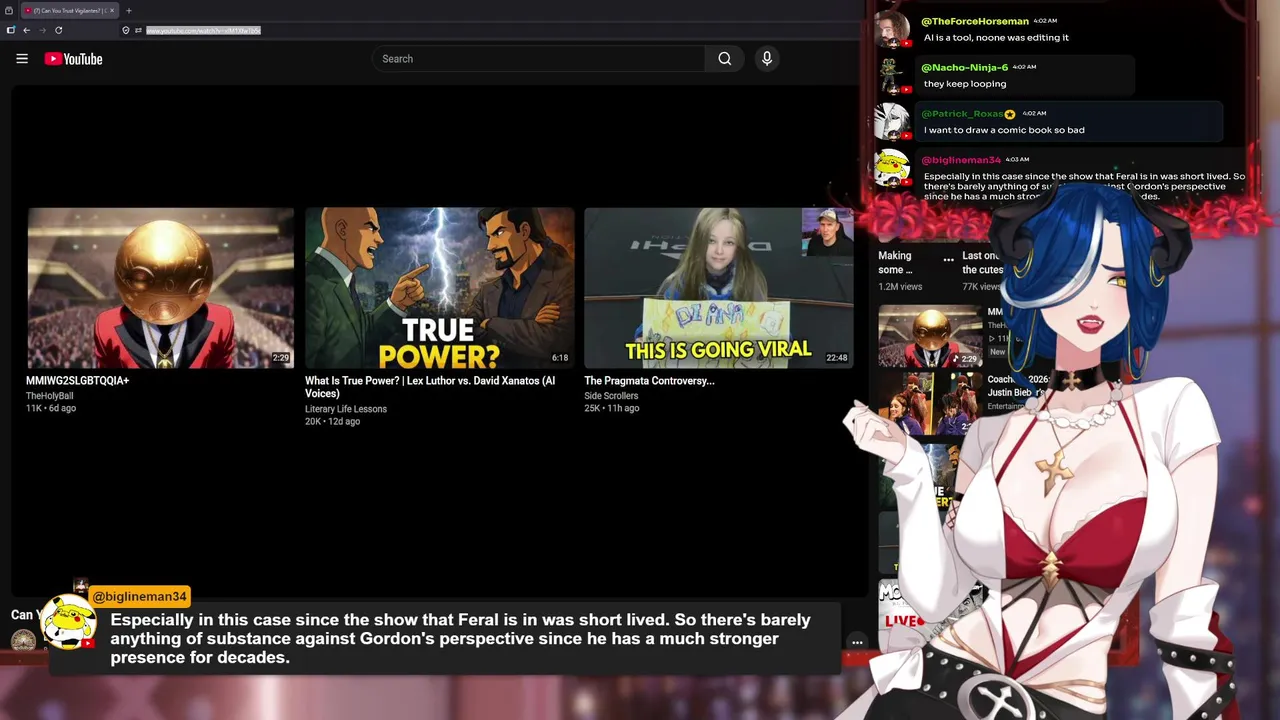The width and height of the screenshot is (1280, 720).
Task: Click the Pikachu avatar on bottom comment overlay
Action: click(69, 622)
